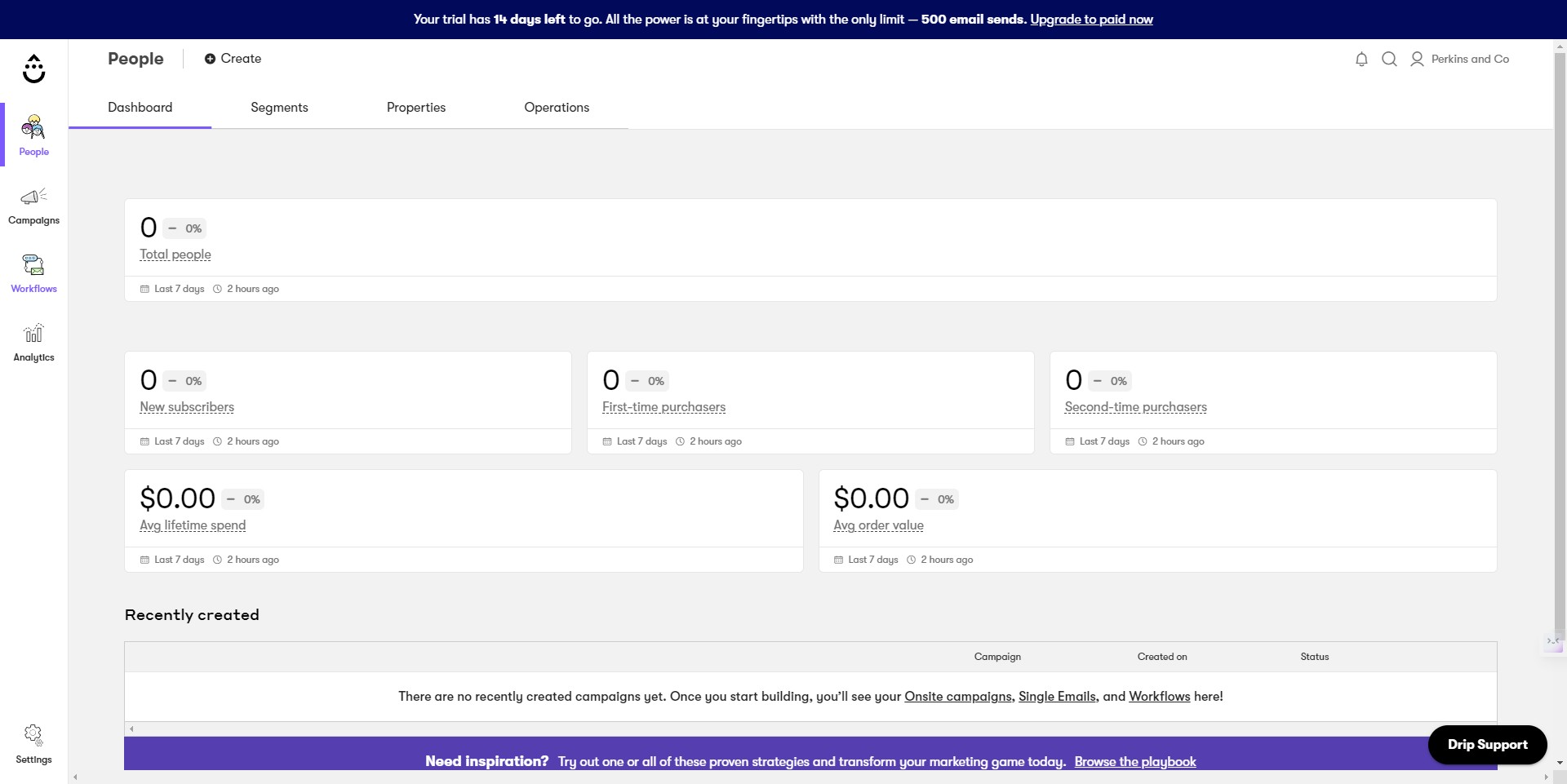This screenshot has height=784, width=1567.
Task: Click the search magnifier icon
Action: click(1389, 59)
